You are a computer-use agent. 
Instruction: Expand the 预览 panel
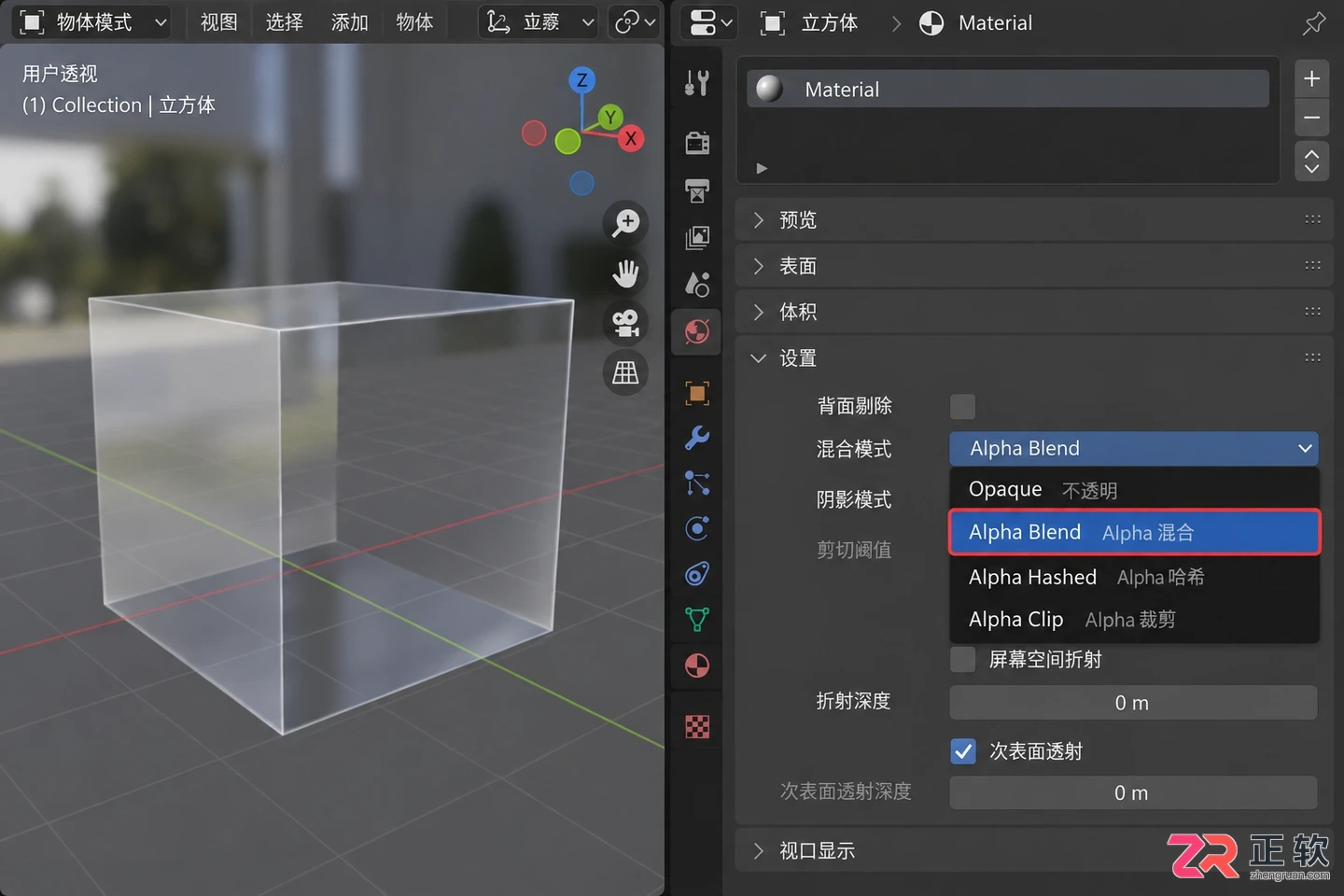pyautogui.click(x=1034, y=220)
